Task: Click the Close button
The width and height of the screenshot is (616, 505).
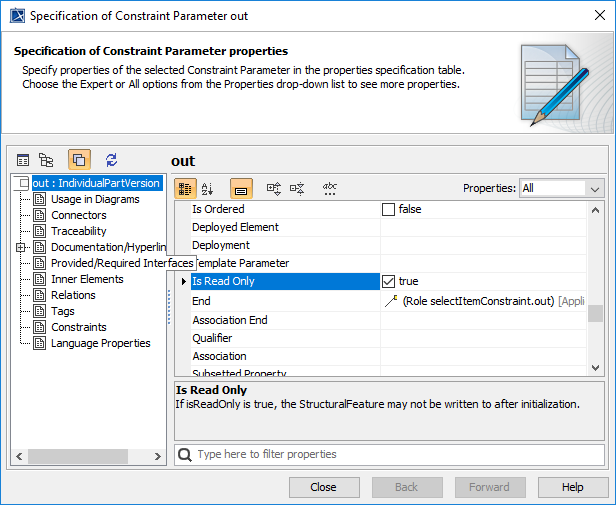Action: [324, 487]
